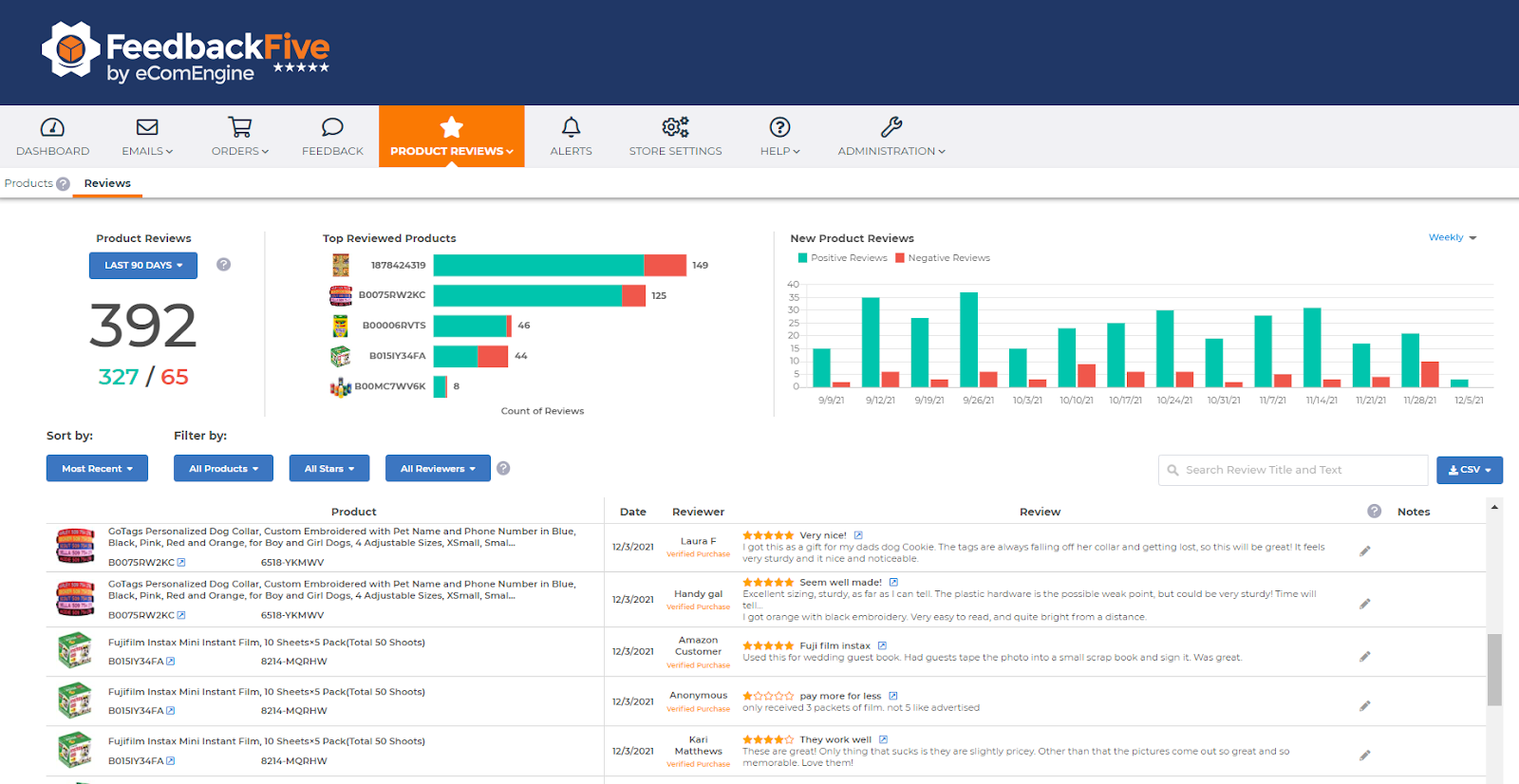Open ASIN link B015IY34FA in third row
Image resolution: width=1519 pixels, height=784 pixels.
[141, 661]
